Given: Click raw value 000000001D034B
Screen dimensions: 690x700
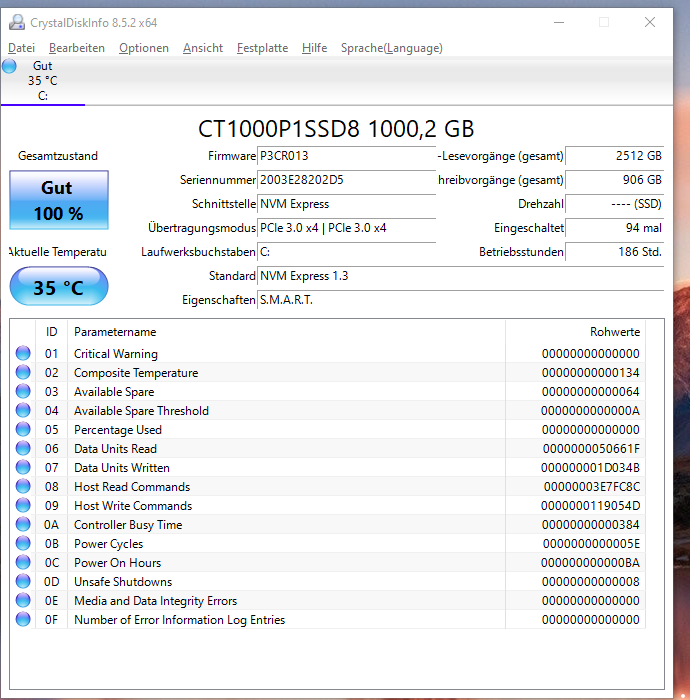Looking at the screenshot, I should pyautogui.click(x=590, y=468).
